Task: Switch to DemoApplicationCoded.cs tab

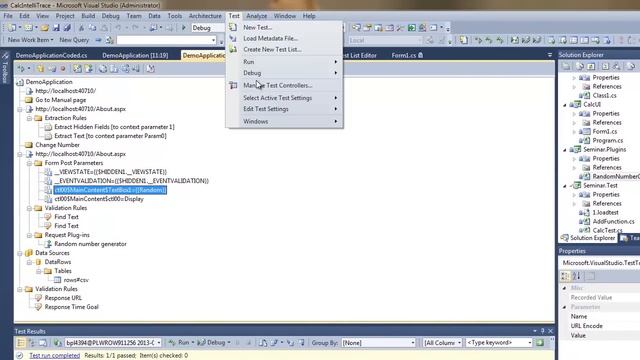Action: [51, 55]
